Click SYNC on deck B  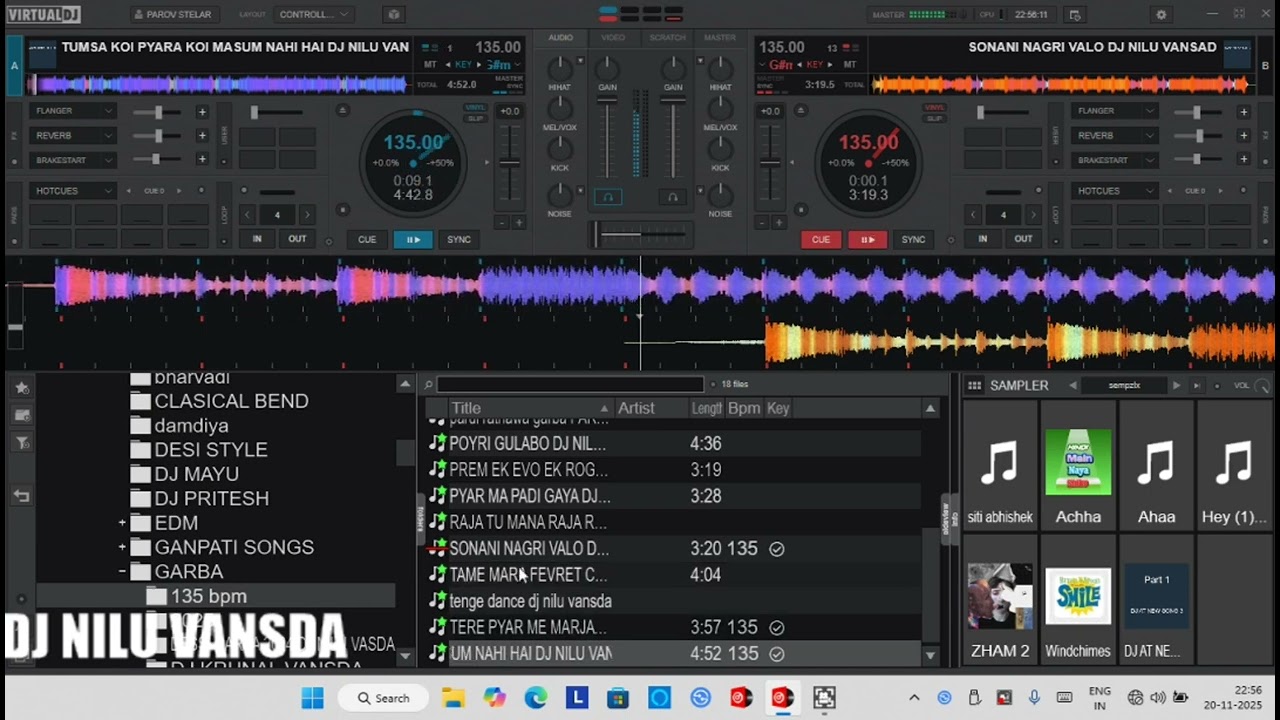(914, 239)
